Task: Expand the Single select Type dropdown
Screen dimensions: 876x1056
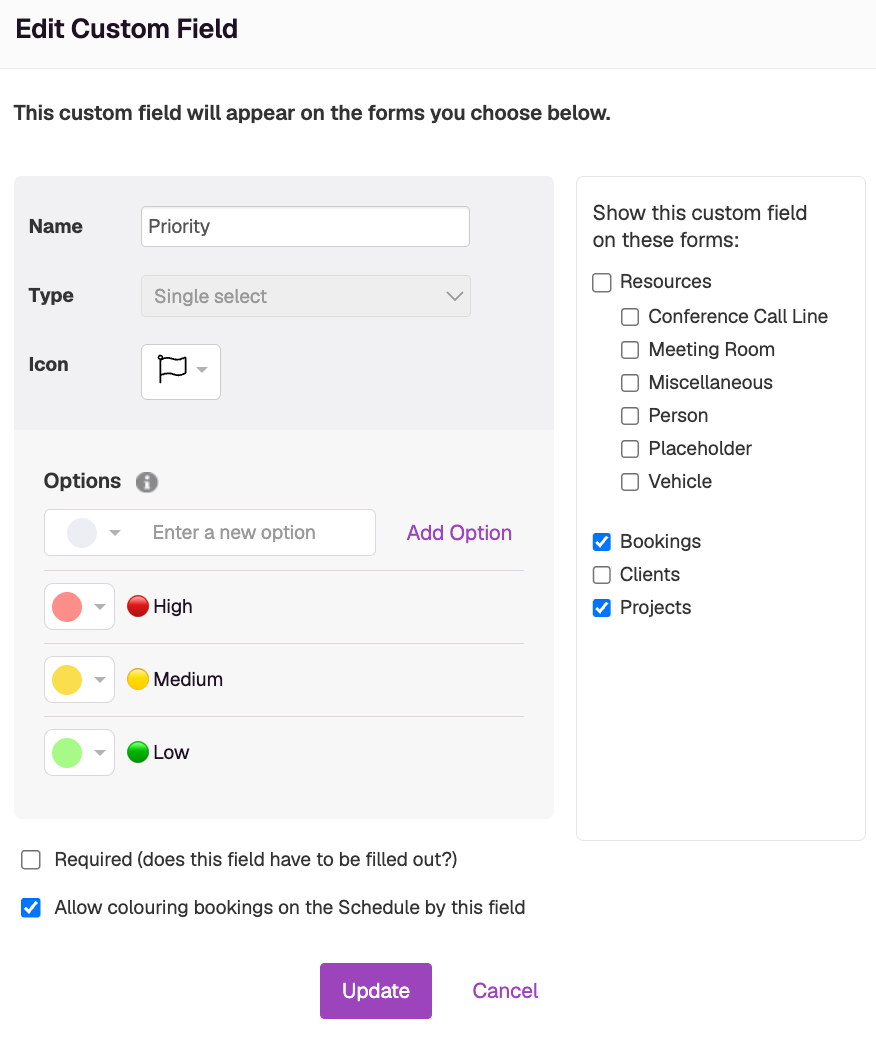Action: pyautogui.click(x=306, y=296)
